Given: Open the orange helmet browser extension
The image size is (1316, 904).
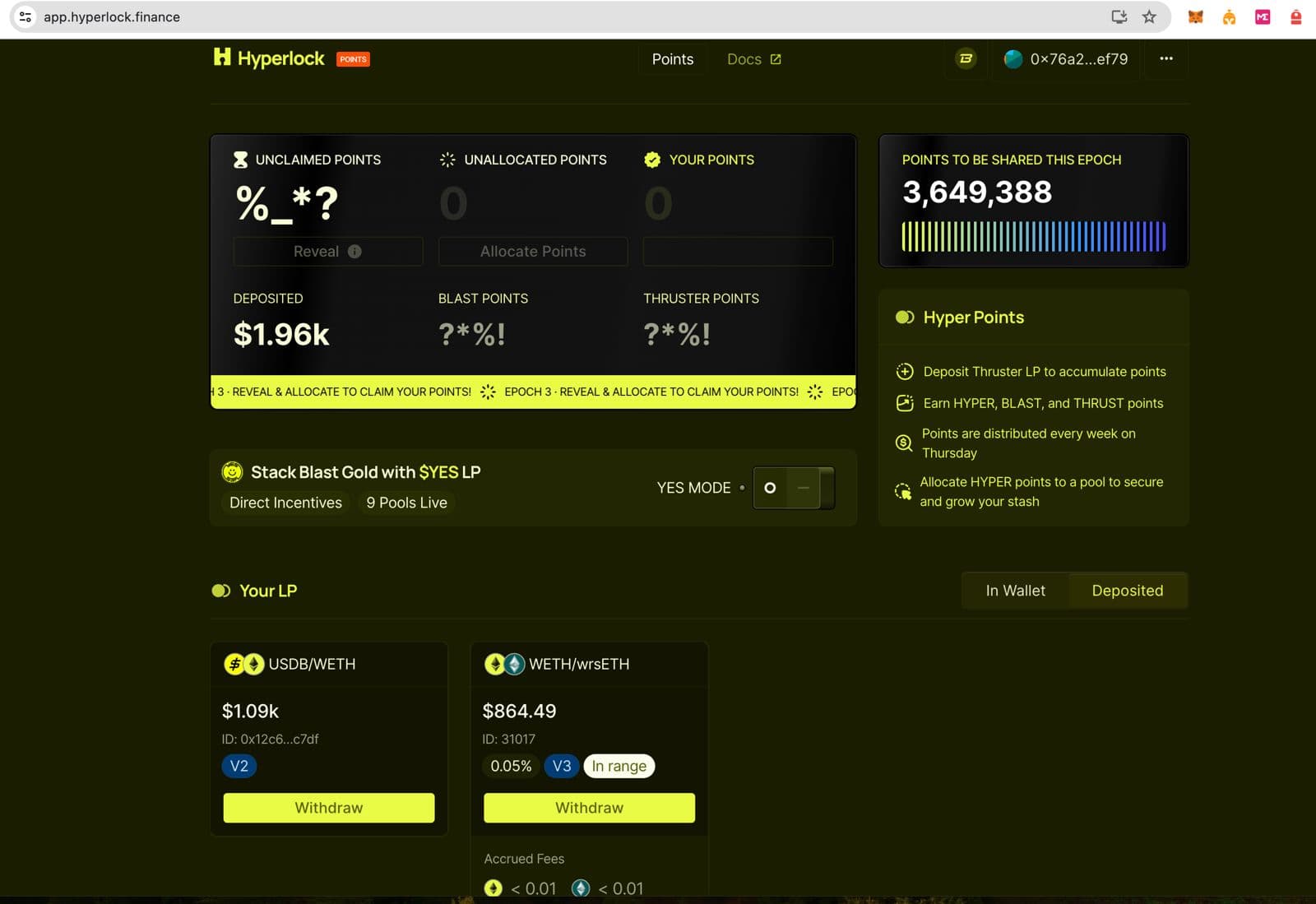Looking at the screenshot, I should tap(1229, 16).
